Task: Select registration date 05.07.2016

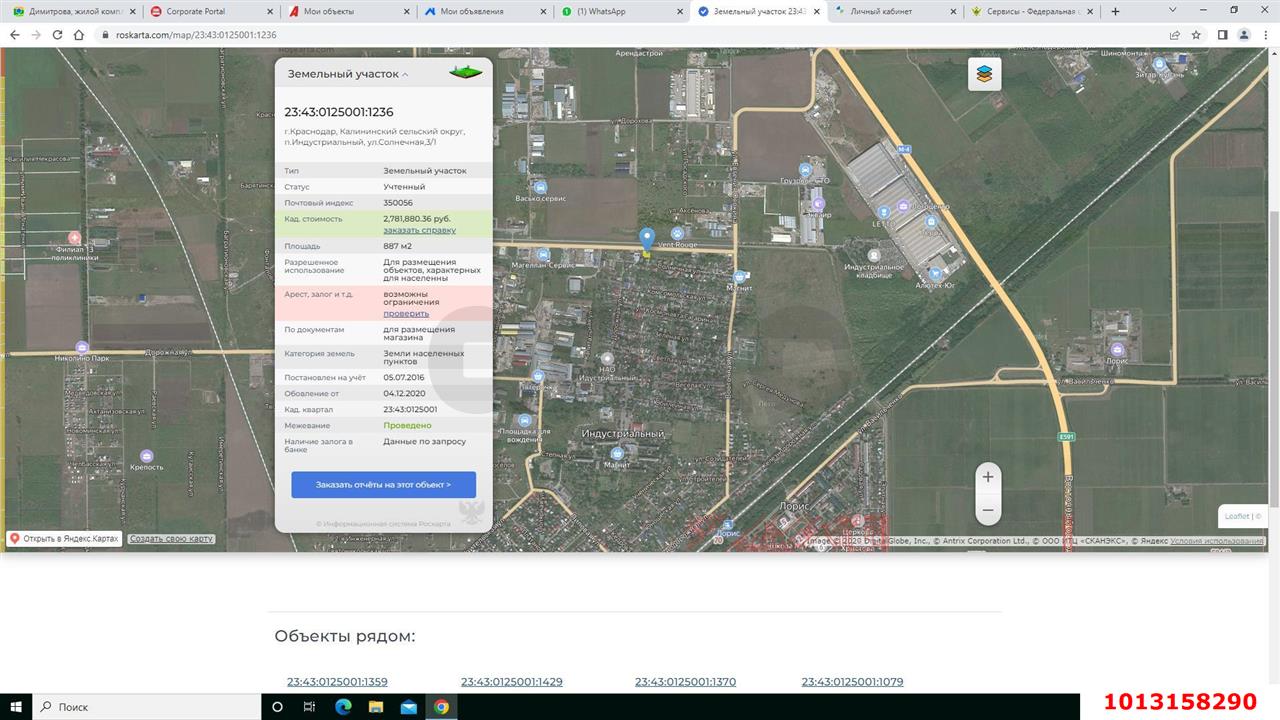Action: click(404, 378)
